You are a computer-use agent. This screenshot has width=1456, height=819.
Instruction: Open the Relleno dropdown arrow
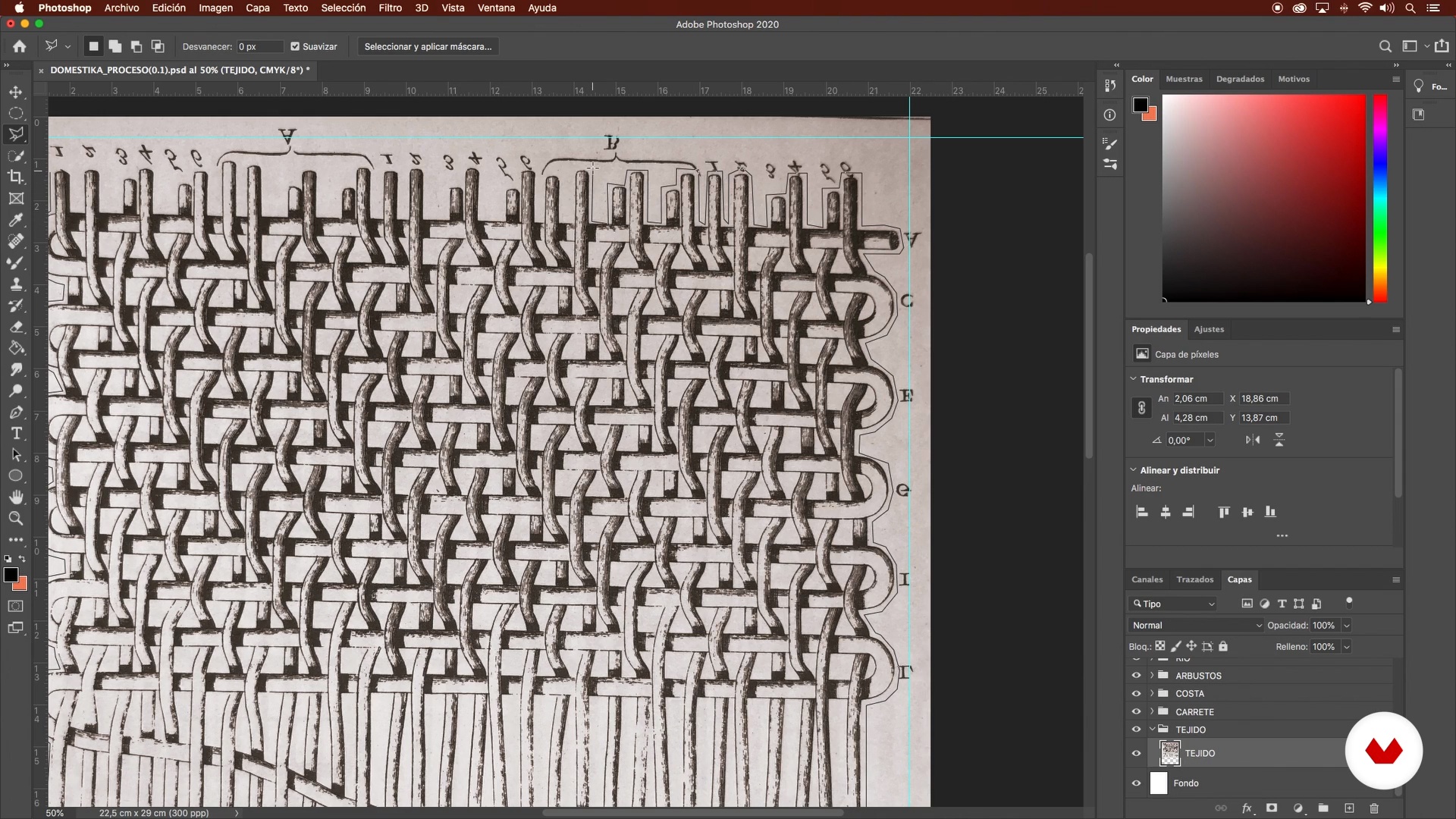point(1347,647)
